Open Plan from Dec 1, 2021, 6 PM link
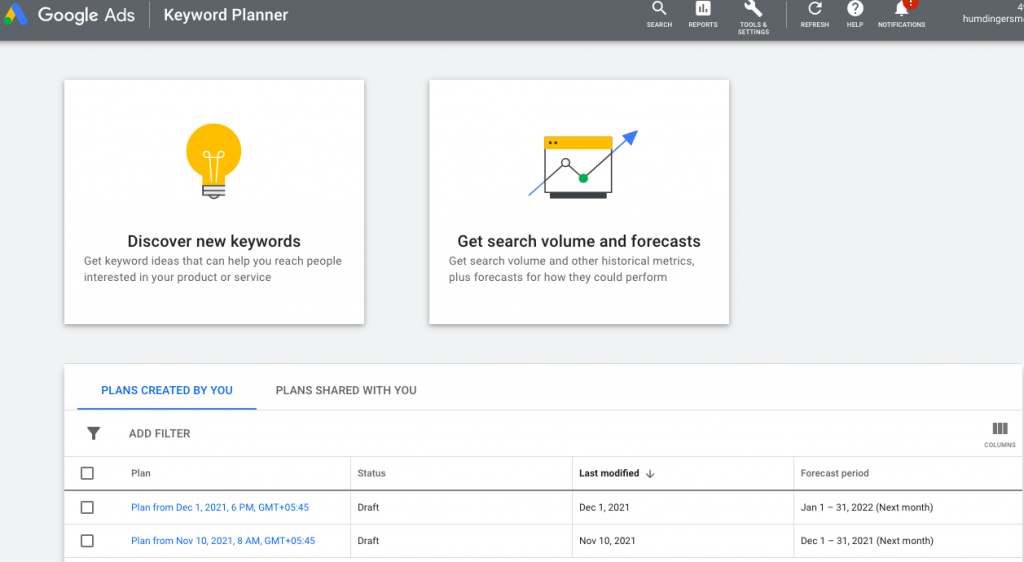The image size is (1024, 562). (220, 507)
